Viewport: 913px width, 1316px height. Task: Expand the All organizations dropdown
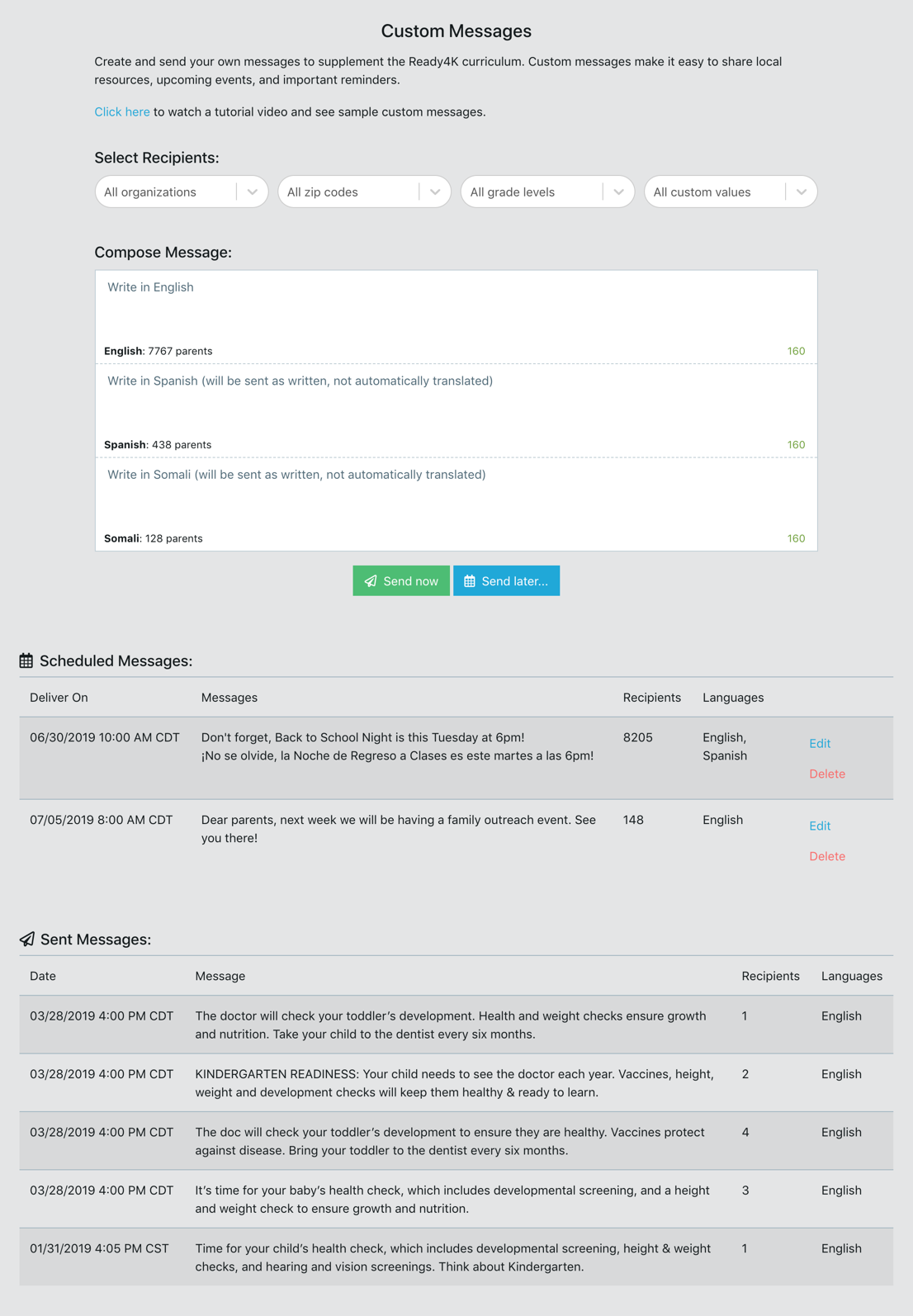(253, 192)
